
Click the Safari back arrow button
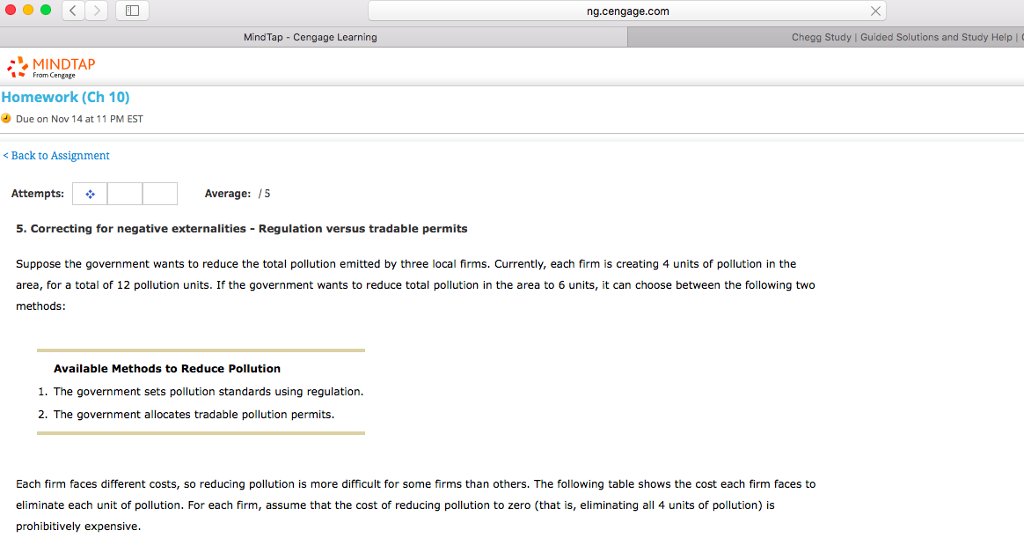click(73, 10)
